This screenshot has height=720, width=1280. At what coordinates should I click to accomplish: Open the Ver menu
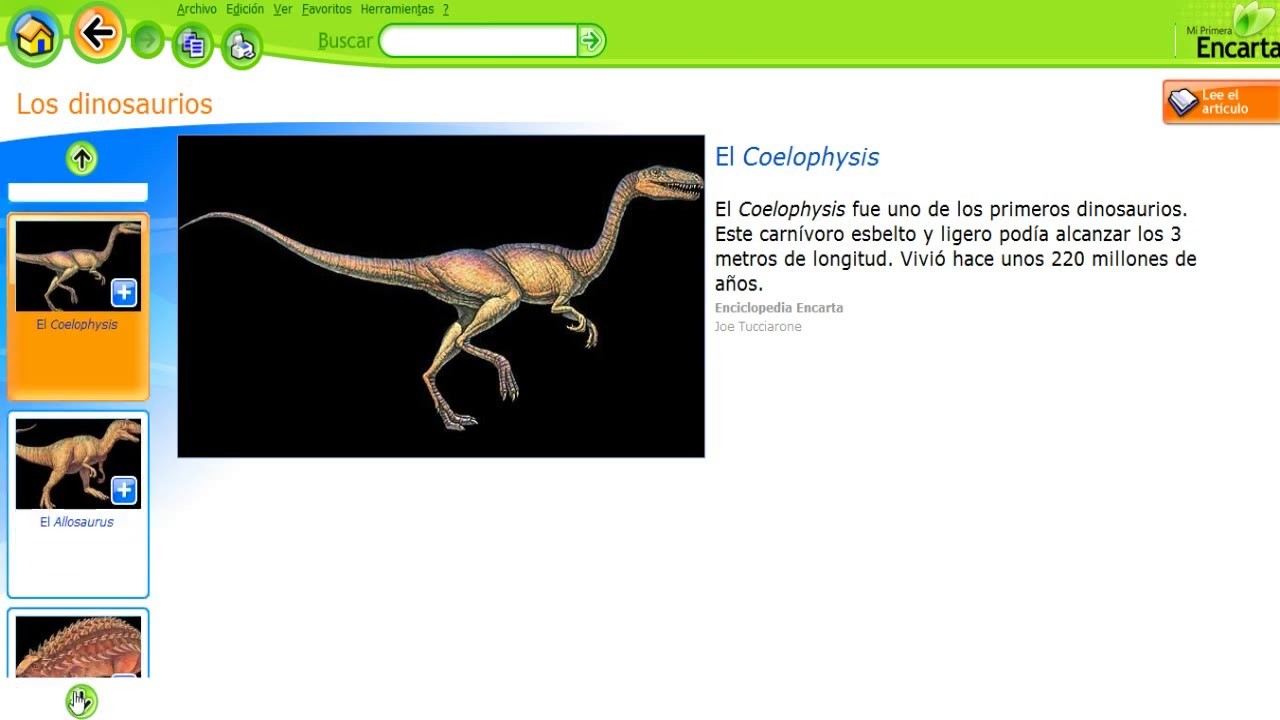[x=283, y=9]
